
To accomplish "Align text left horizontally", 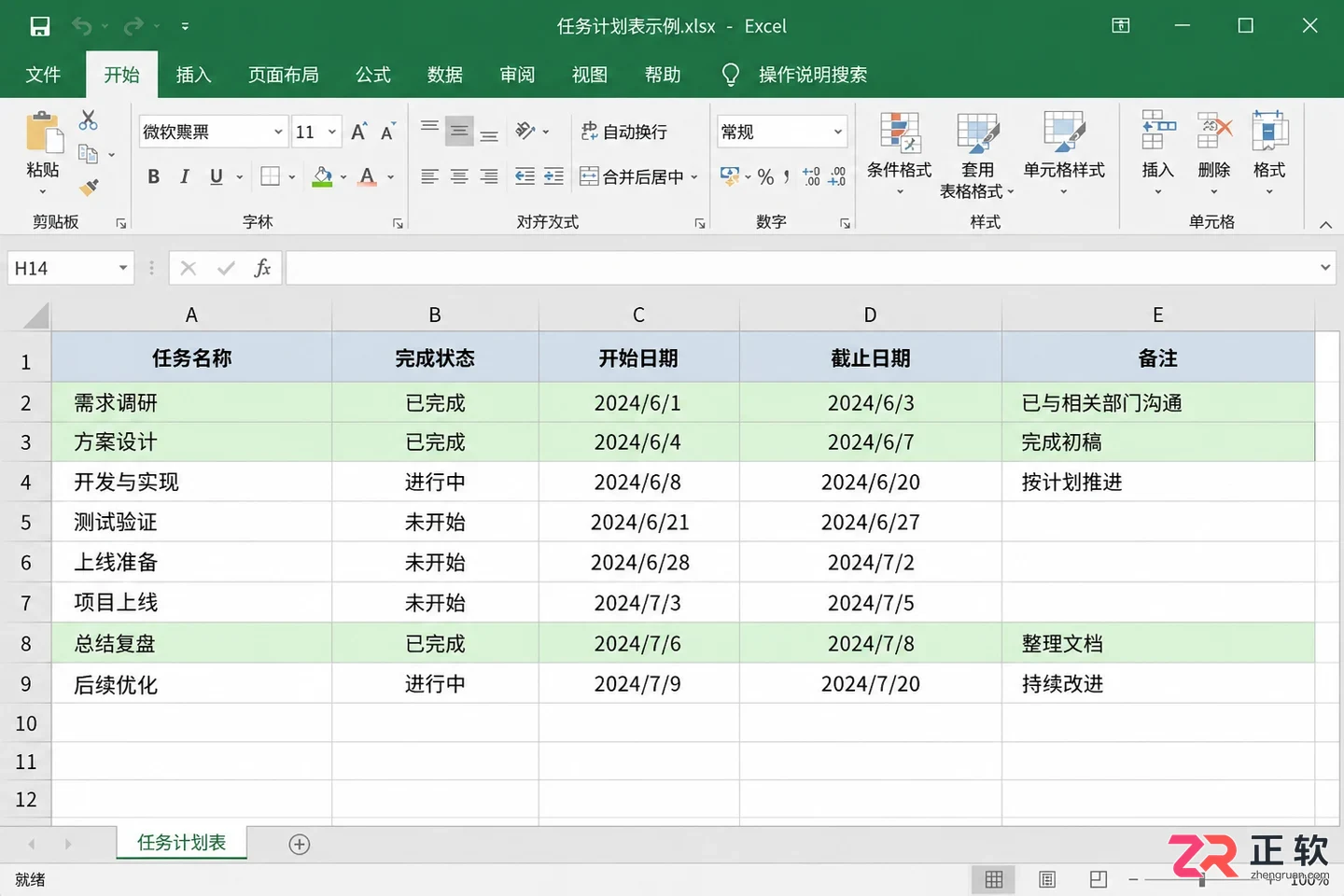I will tap(429, 176).
